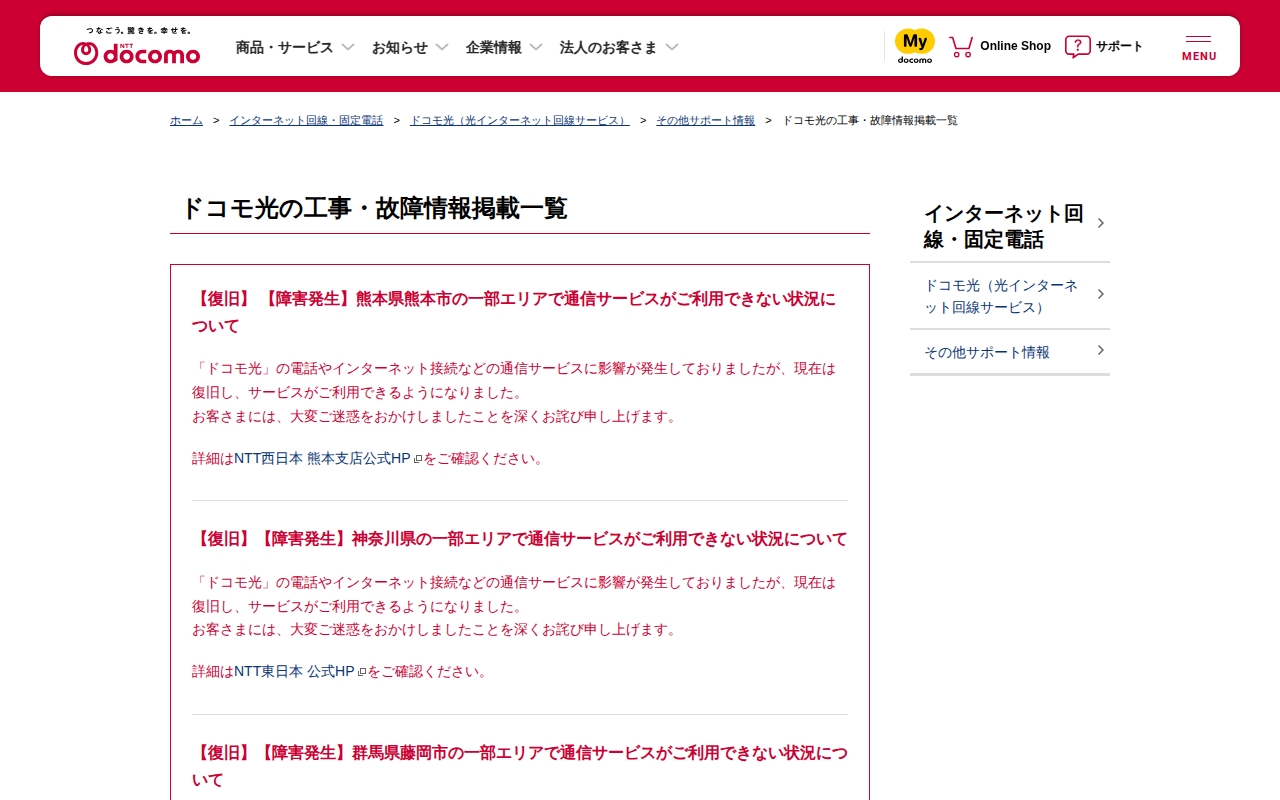Viewport: 1280px width, 800px height.
Task: Click chevron beside ドコモ光 sidebar item
Action: point(1100,294)
